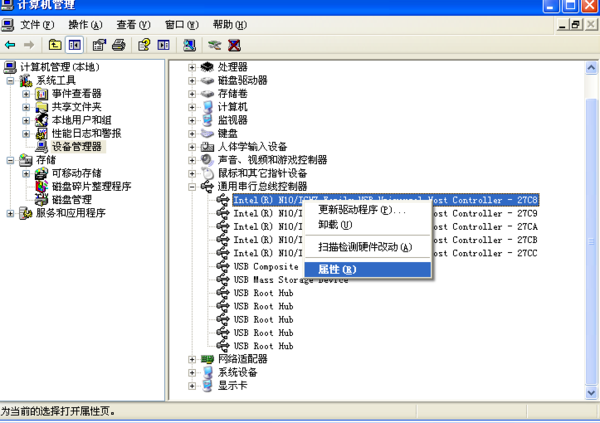Click the up one level folder icon
Image resolution: width=600 pixels, height=423 pixels.
[54, 45]
